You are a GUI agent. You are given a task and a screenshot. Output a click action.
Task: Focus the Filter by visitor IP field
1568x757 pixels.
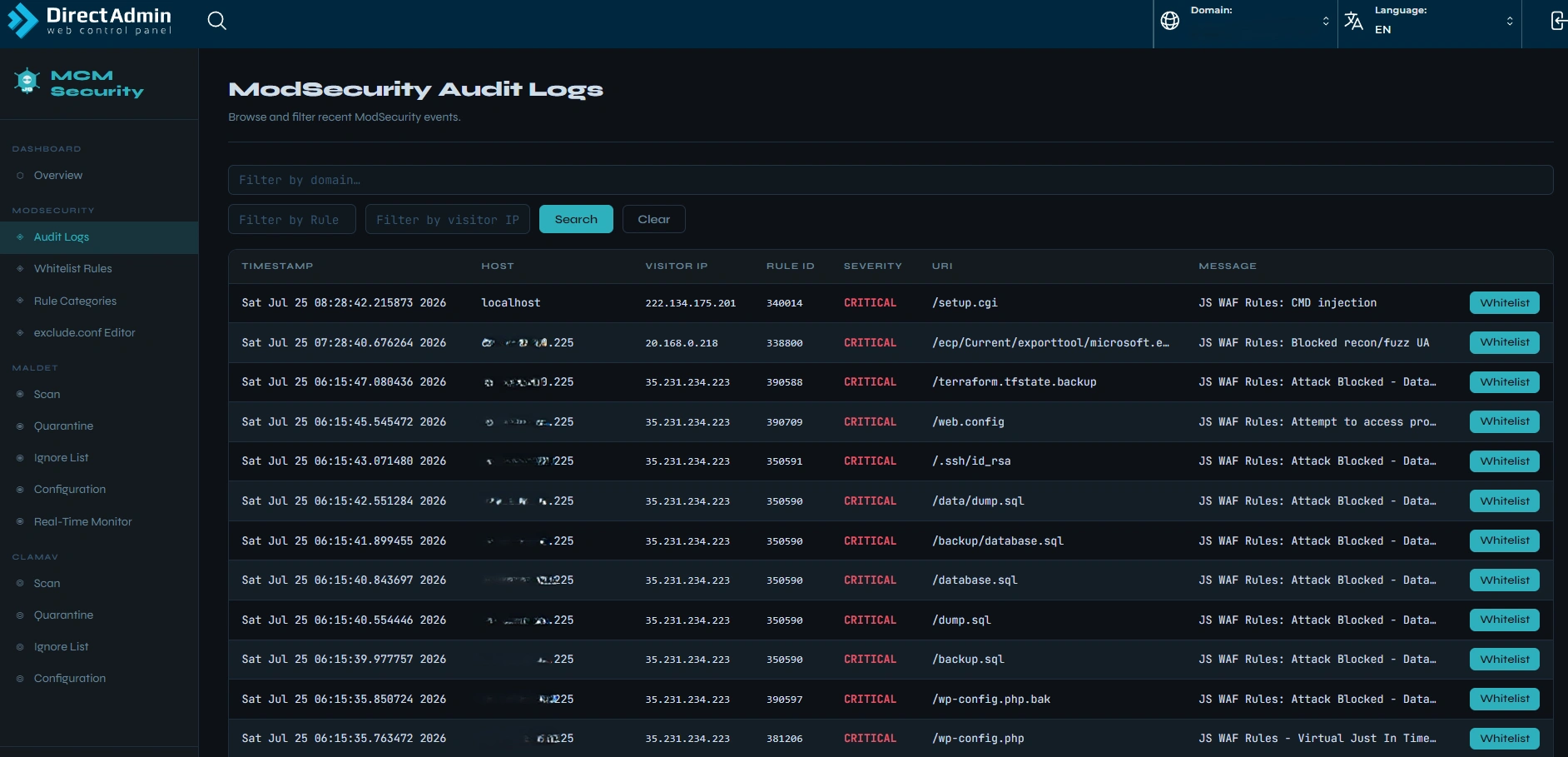coord(448,220)
